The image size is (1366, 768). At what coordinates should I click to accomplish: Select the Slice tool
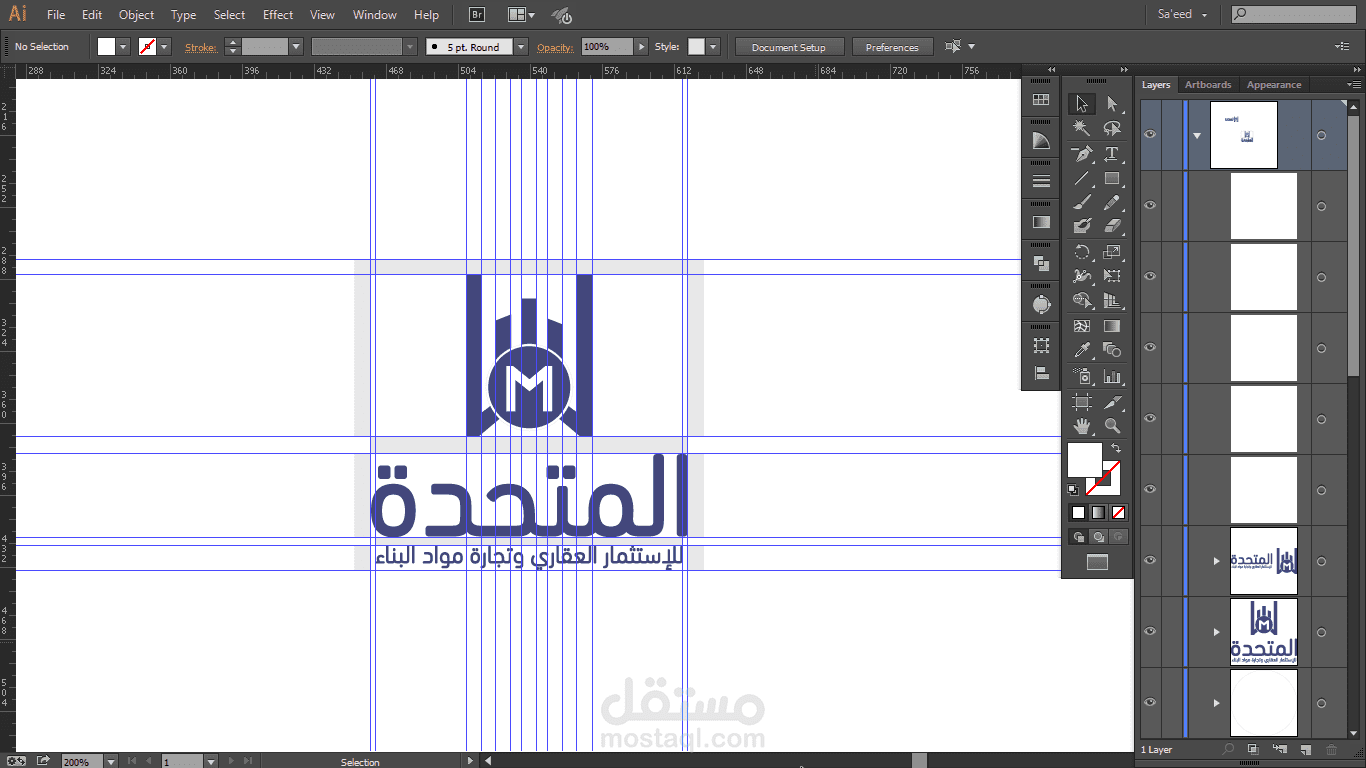[1112, 402]
